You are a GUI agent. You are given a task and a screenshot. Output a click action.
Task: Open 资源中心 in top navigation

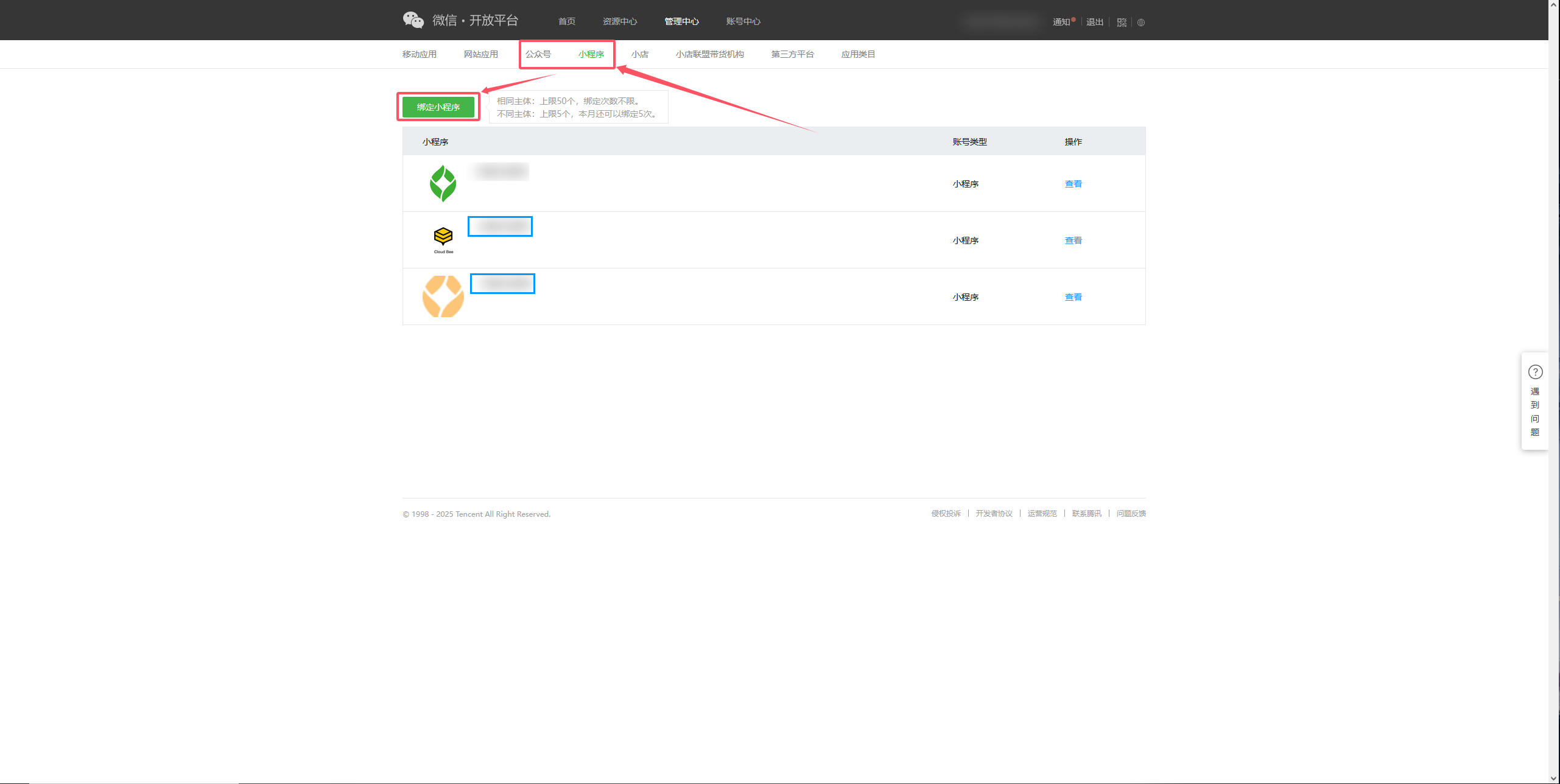coord(619,21)
